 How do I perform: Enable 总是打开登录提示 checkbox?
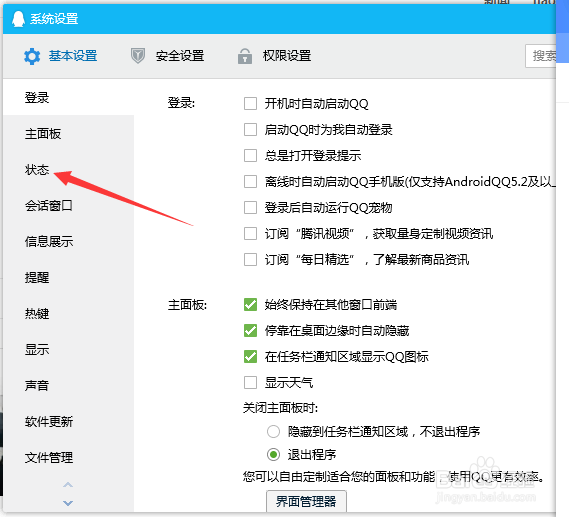coord(250,156)
